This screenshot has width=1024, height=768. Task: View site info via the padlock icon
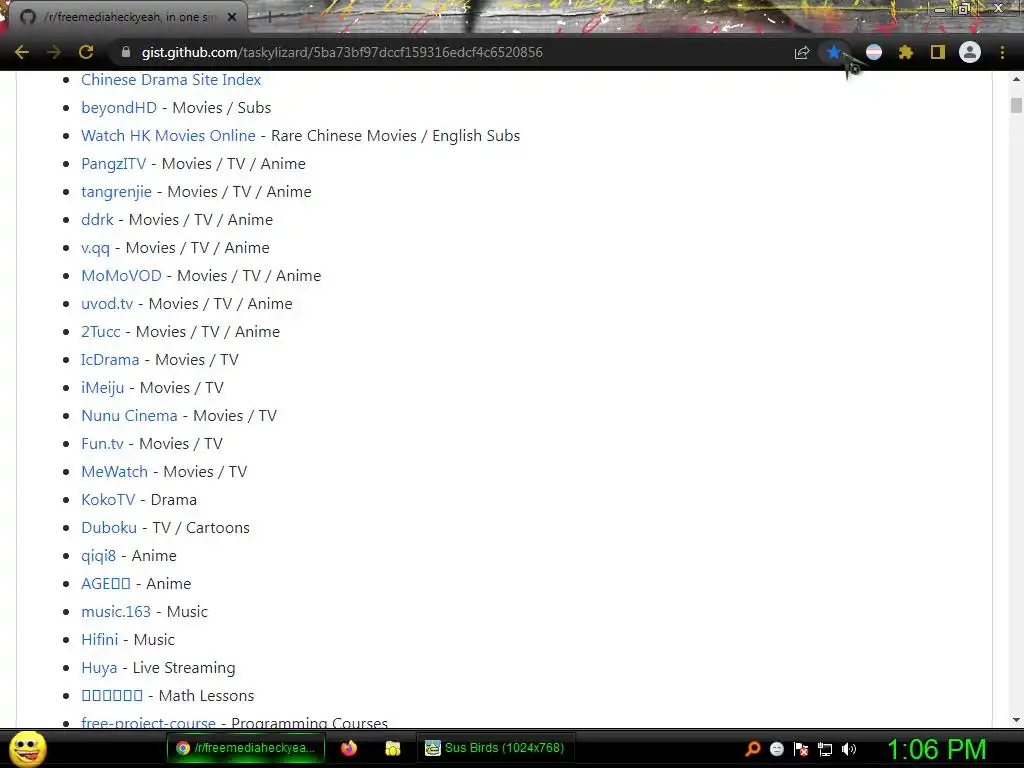125,52
